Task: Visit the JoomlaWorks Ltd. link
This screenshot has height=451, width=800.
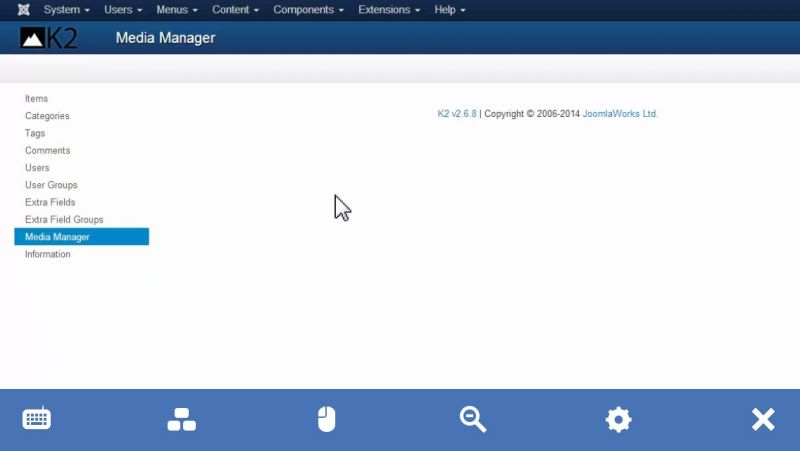Action: tap(620, 114)
